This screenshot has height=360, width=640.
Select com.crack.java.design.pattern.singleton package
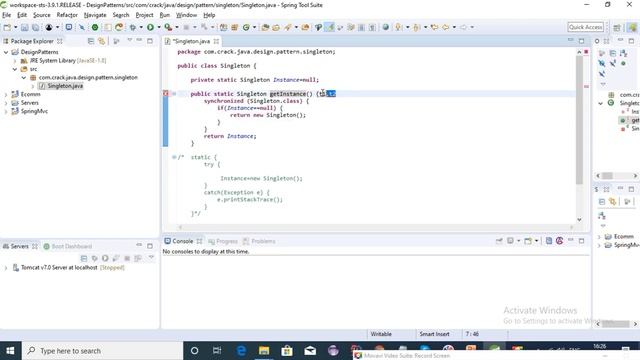pyautogui.click(x=84, y=77)
